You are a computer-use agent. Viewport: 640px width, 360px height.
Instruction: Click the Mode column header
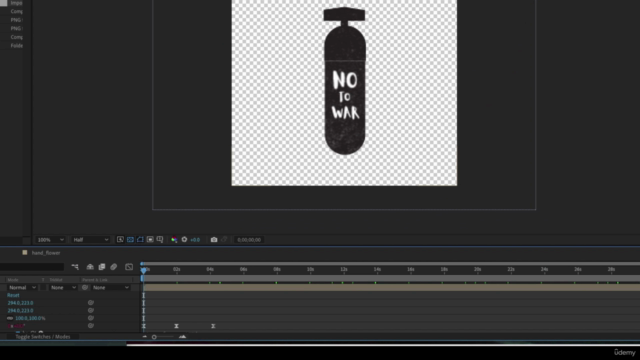click(x=13, y=280)
